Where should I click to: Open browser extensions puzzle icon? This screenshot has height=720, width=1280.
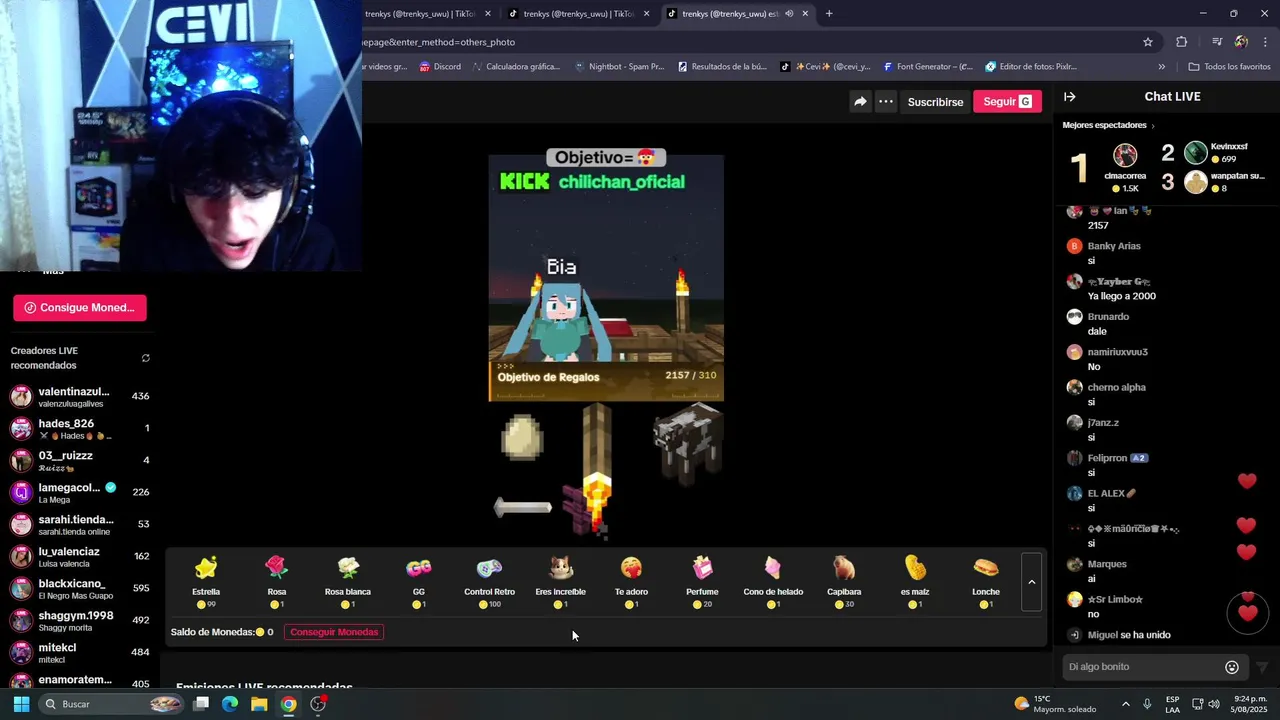pos(1182,42)
